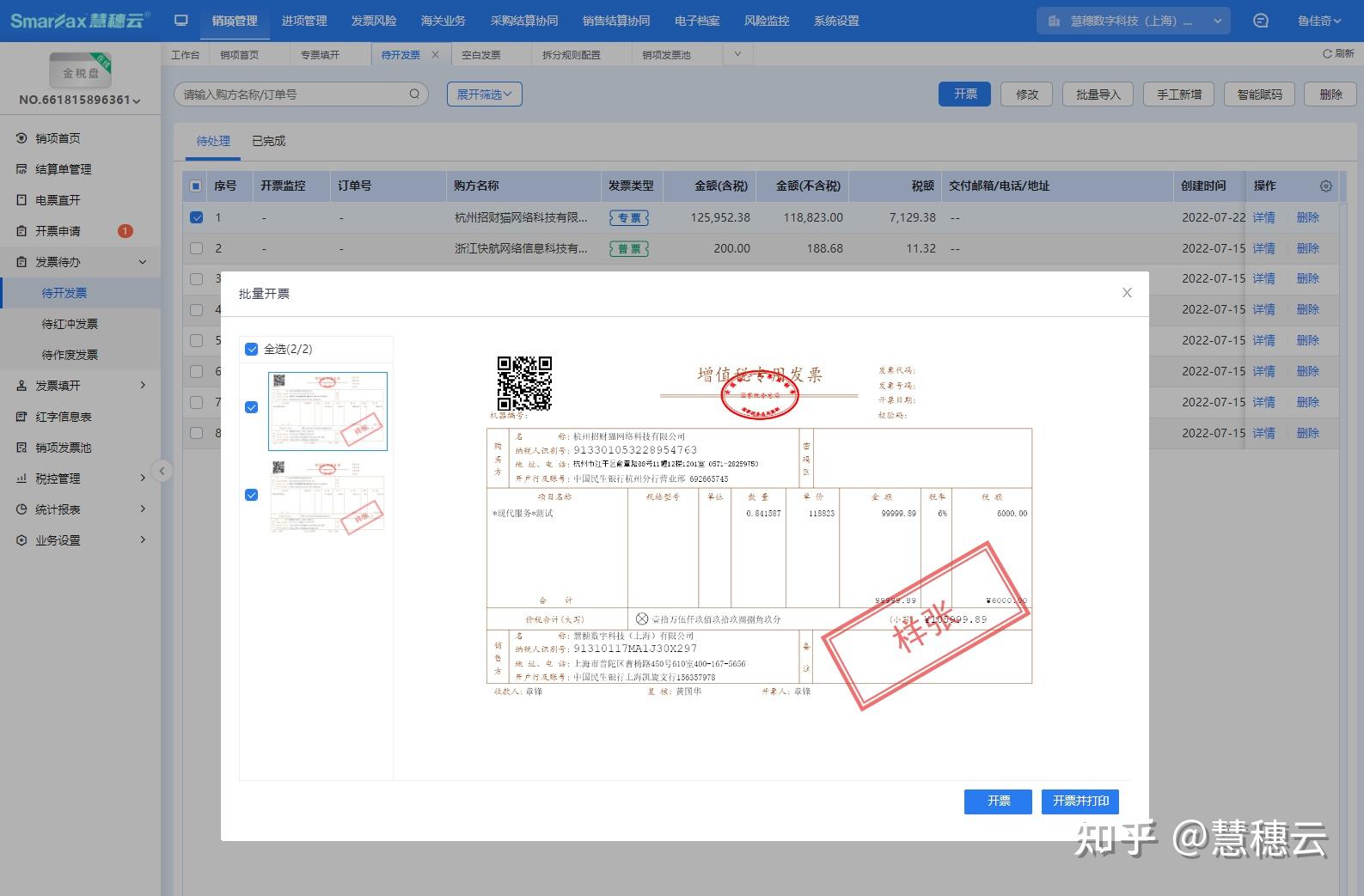Image resolution: width=1364 pixels, height=896 pixels.
Task: Open the 发票风险 top menu
Action: 373,21
